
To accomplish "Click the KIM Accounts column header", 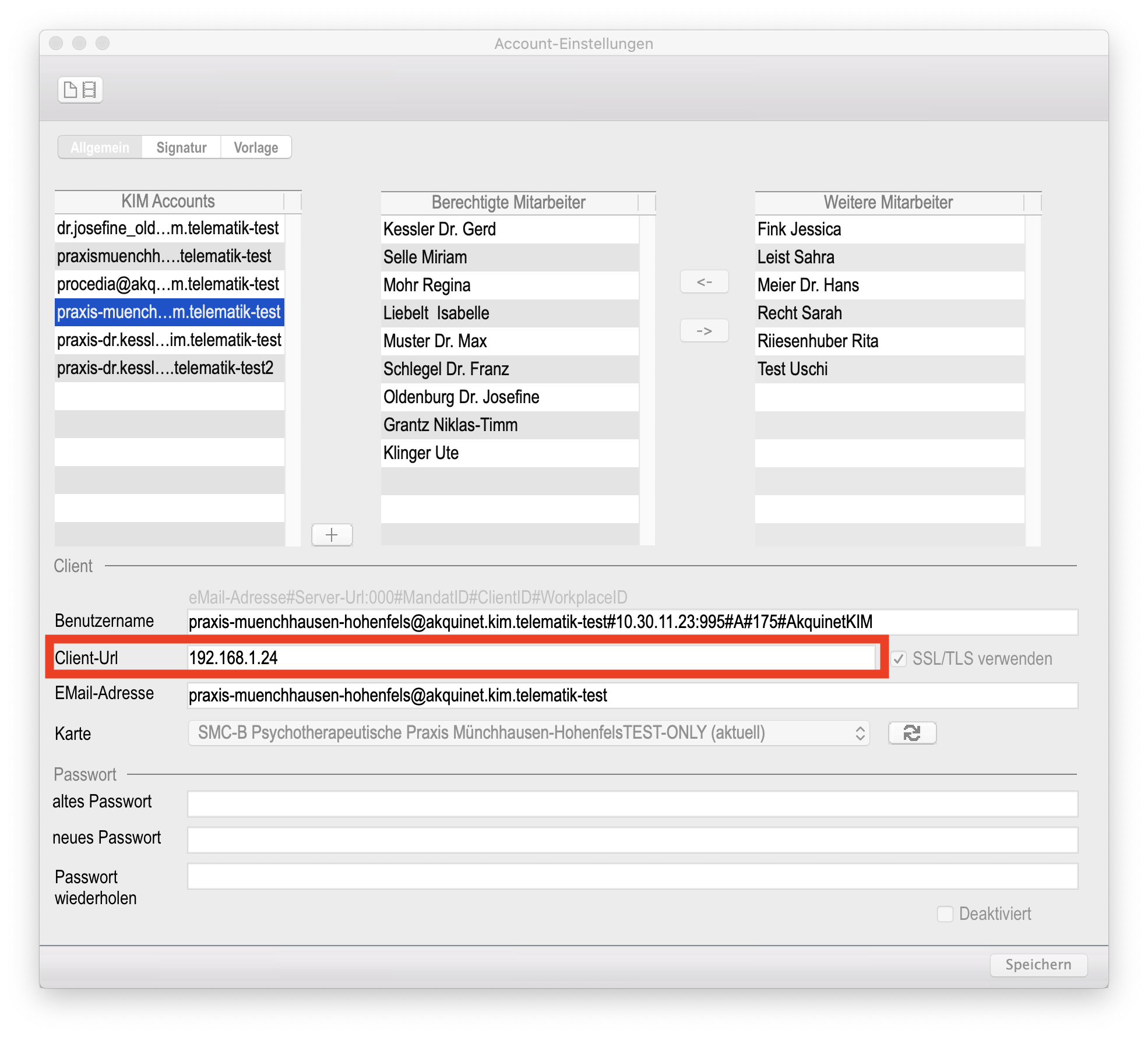I will click(168, 202).
